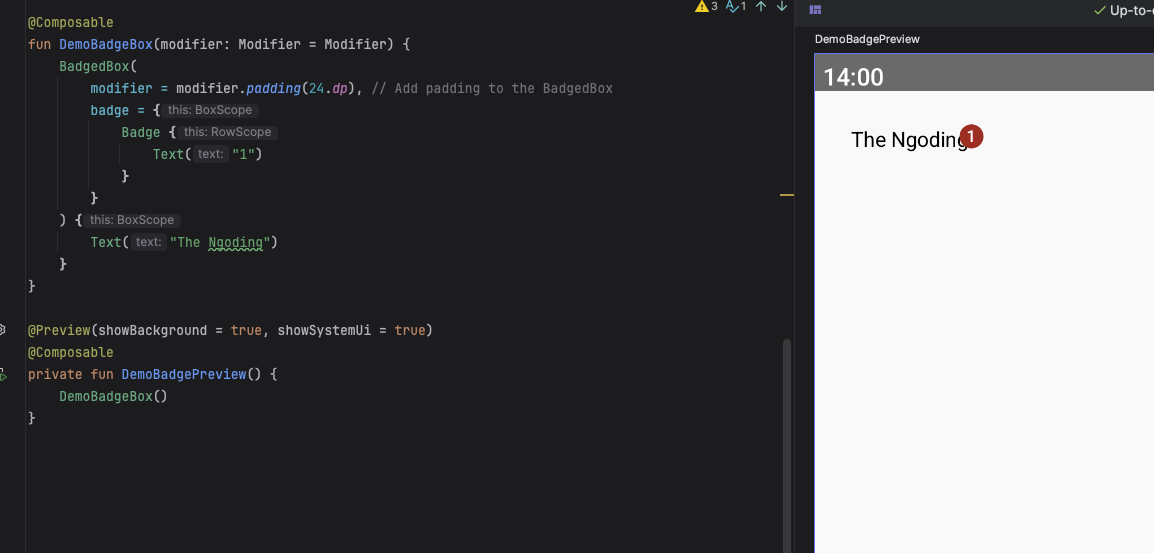Open the preview layout mode icon
The height and width of the screenshot is (553, 1154).
tap(815, 10)
